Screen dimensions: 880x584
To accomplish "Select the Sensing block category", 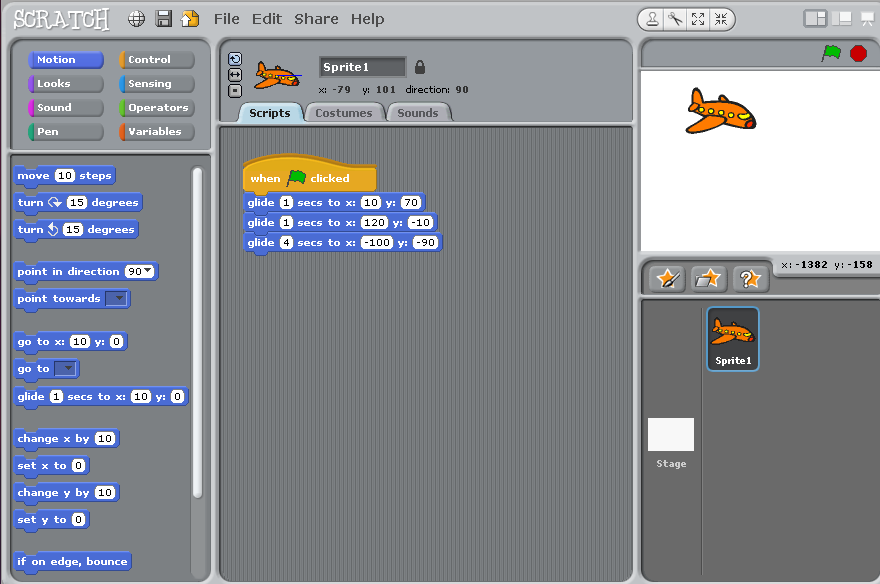I will 157,84.
